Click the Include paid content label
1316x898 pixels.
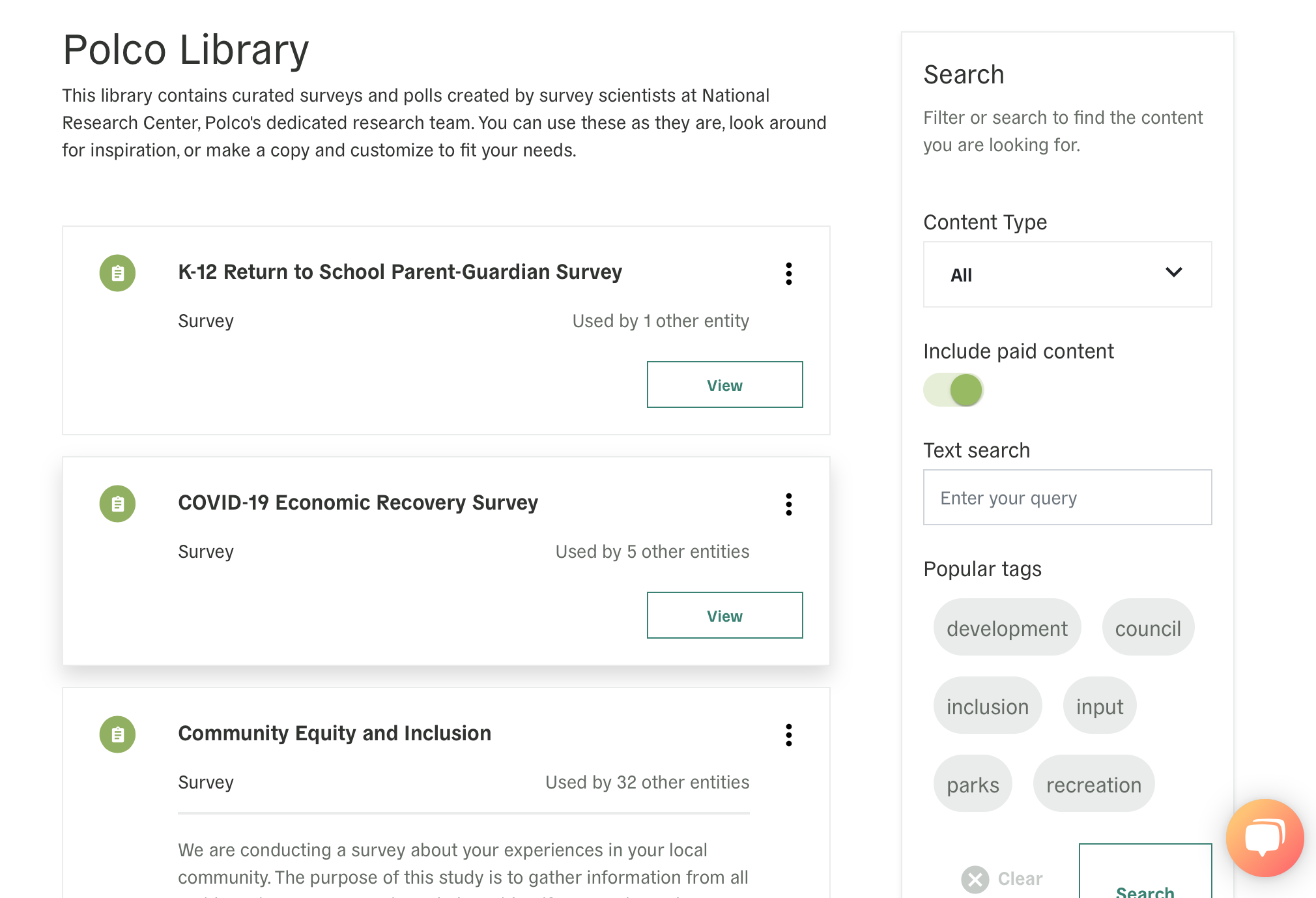click(1018, 351)
